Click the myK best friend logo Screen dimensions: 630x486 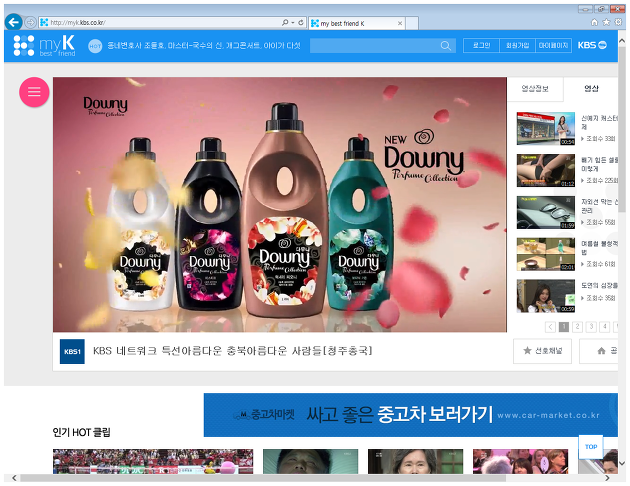click(44, 45)
